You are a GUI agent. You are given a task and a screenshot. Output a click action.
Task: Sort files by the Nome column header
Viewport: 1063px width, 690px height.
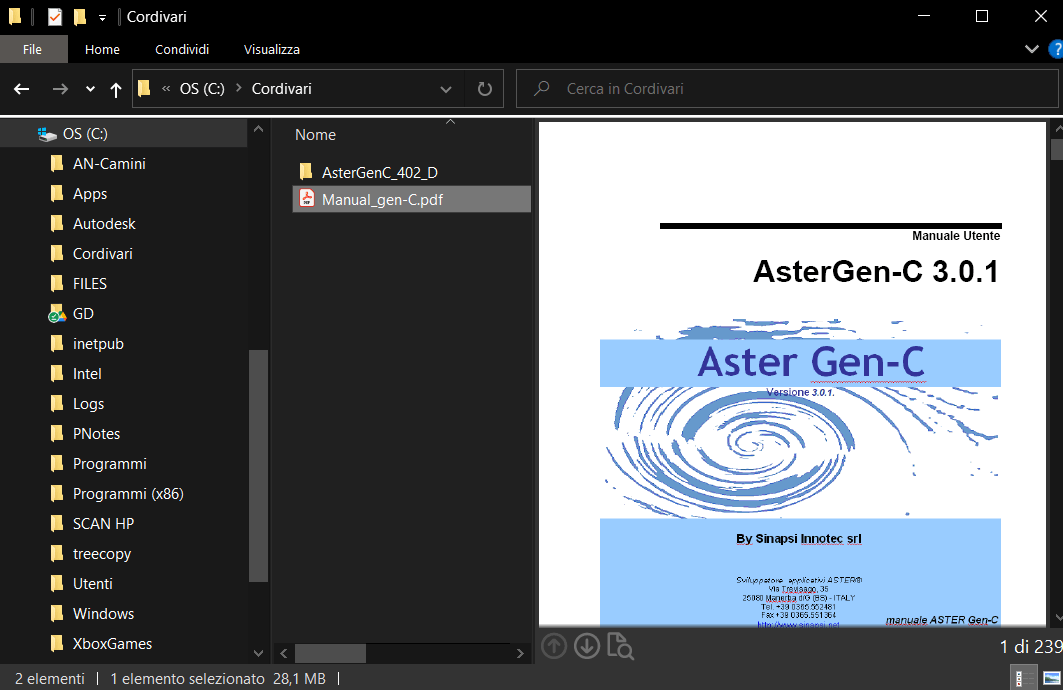315,135
